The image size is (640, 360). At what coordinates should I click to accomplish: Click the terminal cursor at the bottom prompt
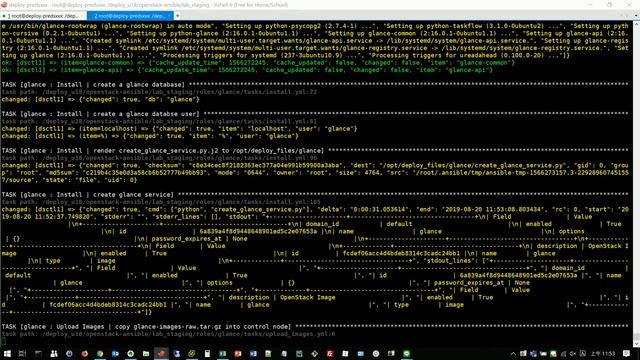click(3, 341)
